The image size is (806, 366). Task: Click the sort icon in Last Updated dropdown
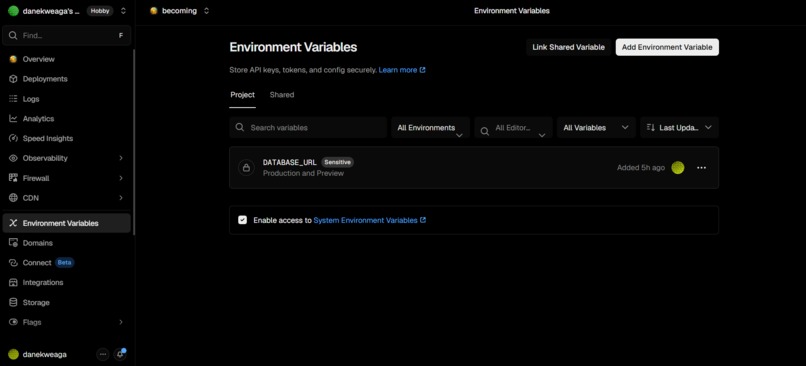pos(650,127)
